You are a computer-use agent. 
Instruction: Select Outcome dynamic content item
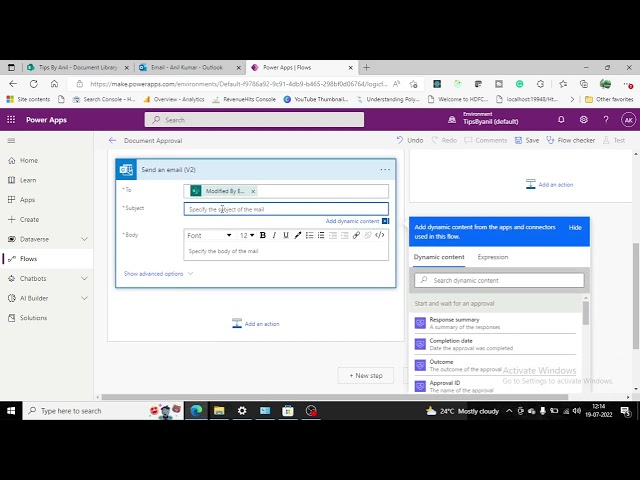(495, 365)
